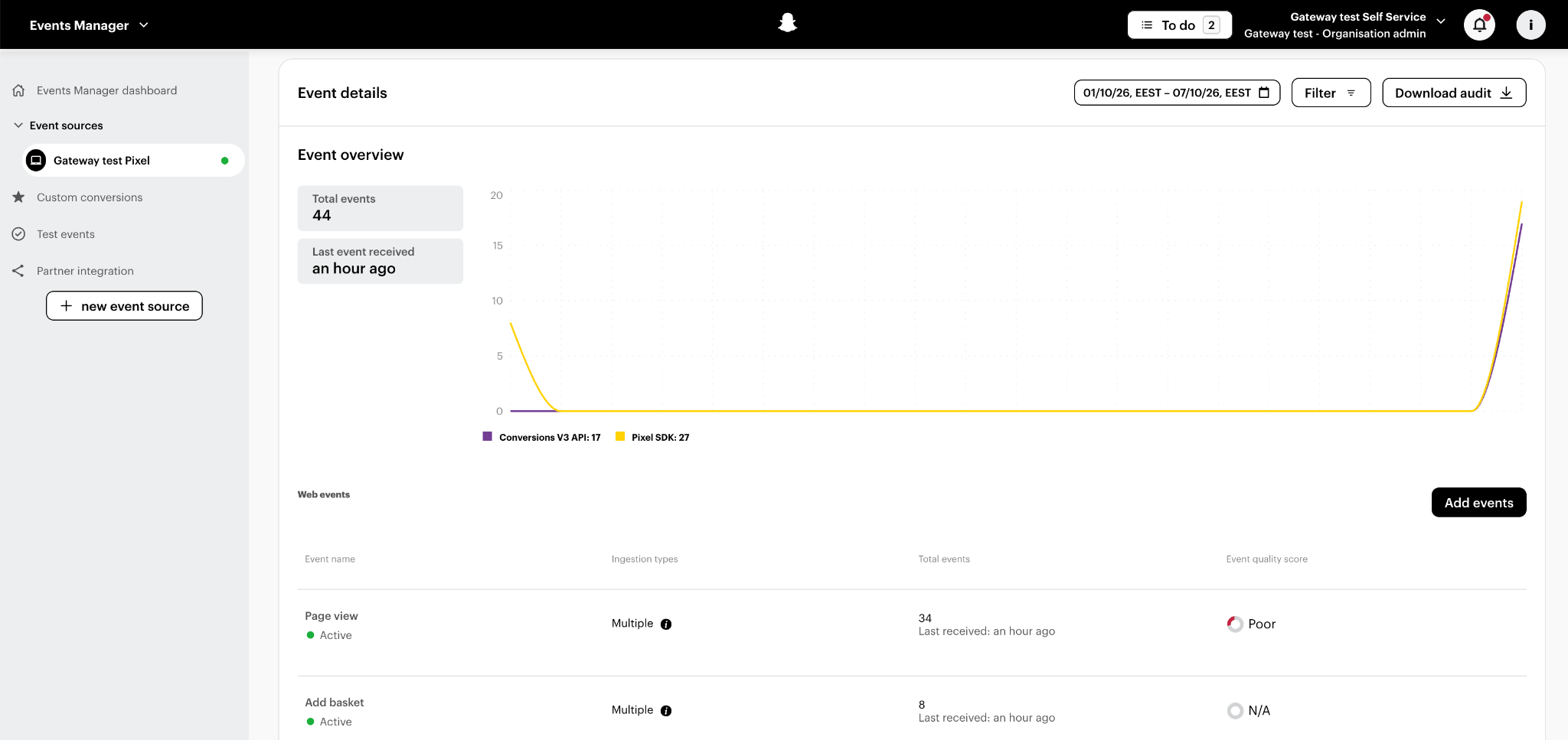Click the Poor quality score ring icon
The width and height of the screenshot is (1568, 740).
coord(1235,624)
